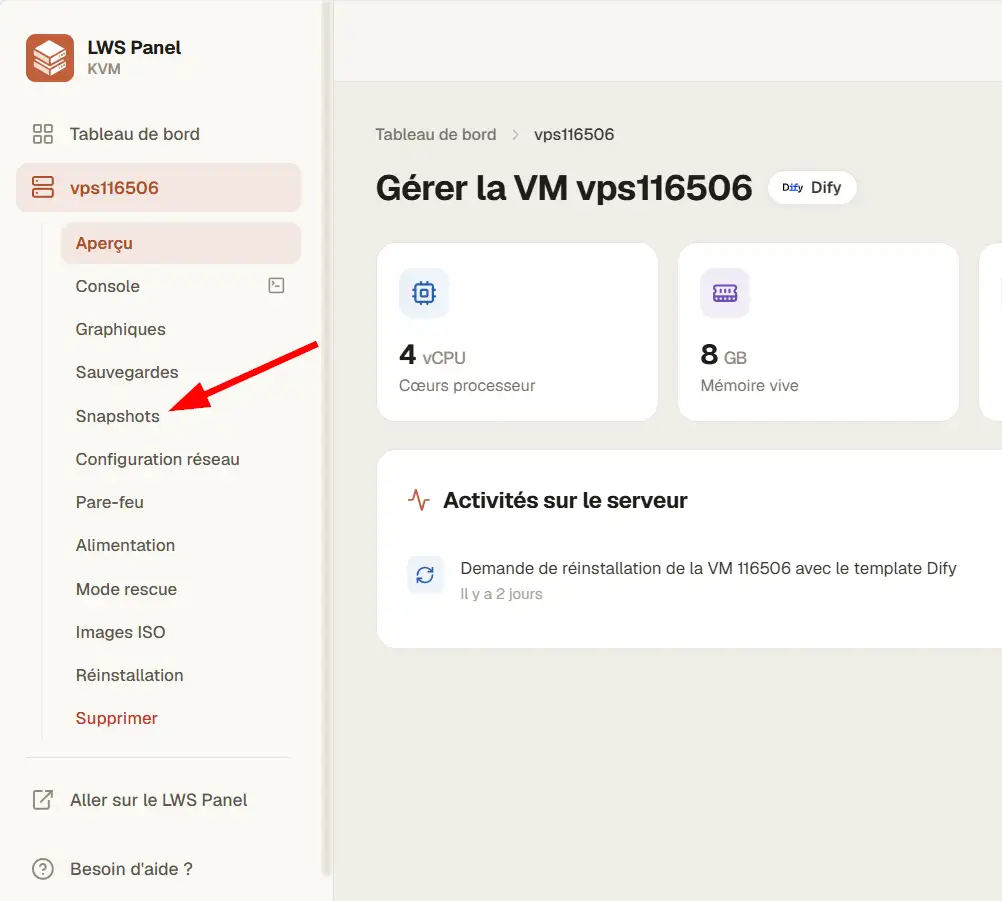
Task: Click the 4 vCPU card
Action: point(517,332)
